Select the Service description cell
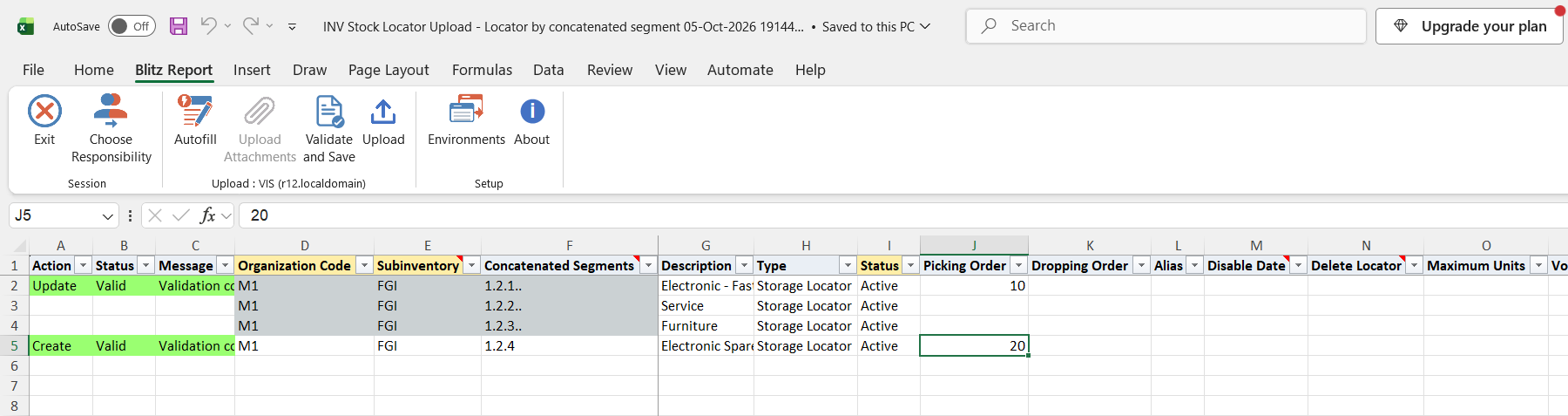 [706, 305]
